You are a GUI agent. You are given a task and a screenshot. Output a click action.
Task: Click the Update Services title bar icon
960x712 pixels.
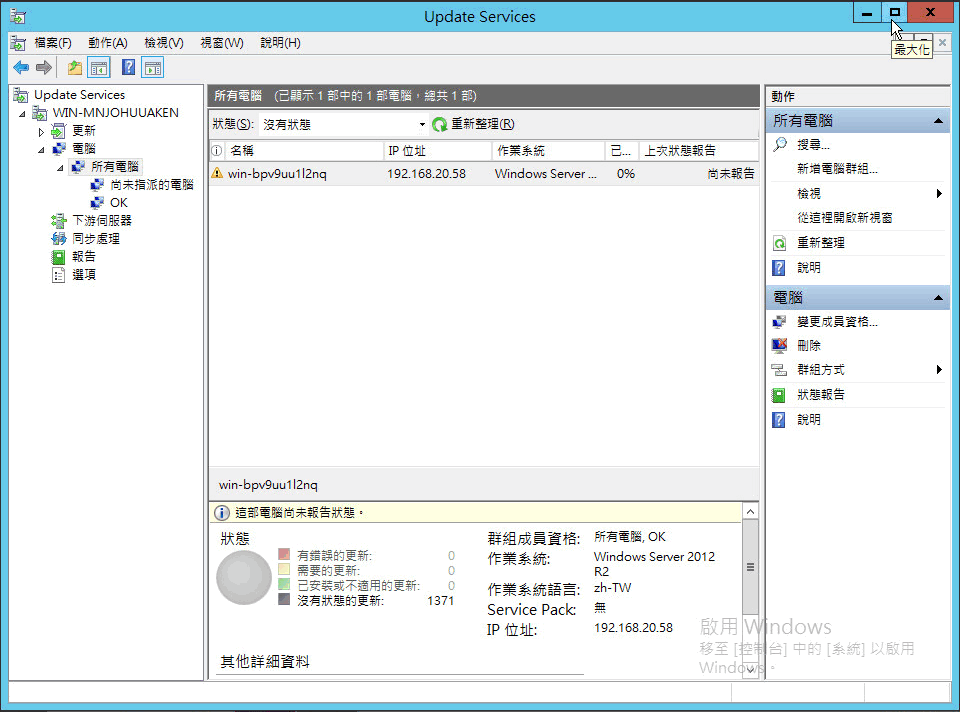18,17
